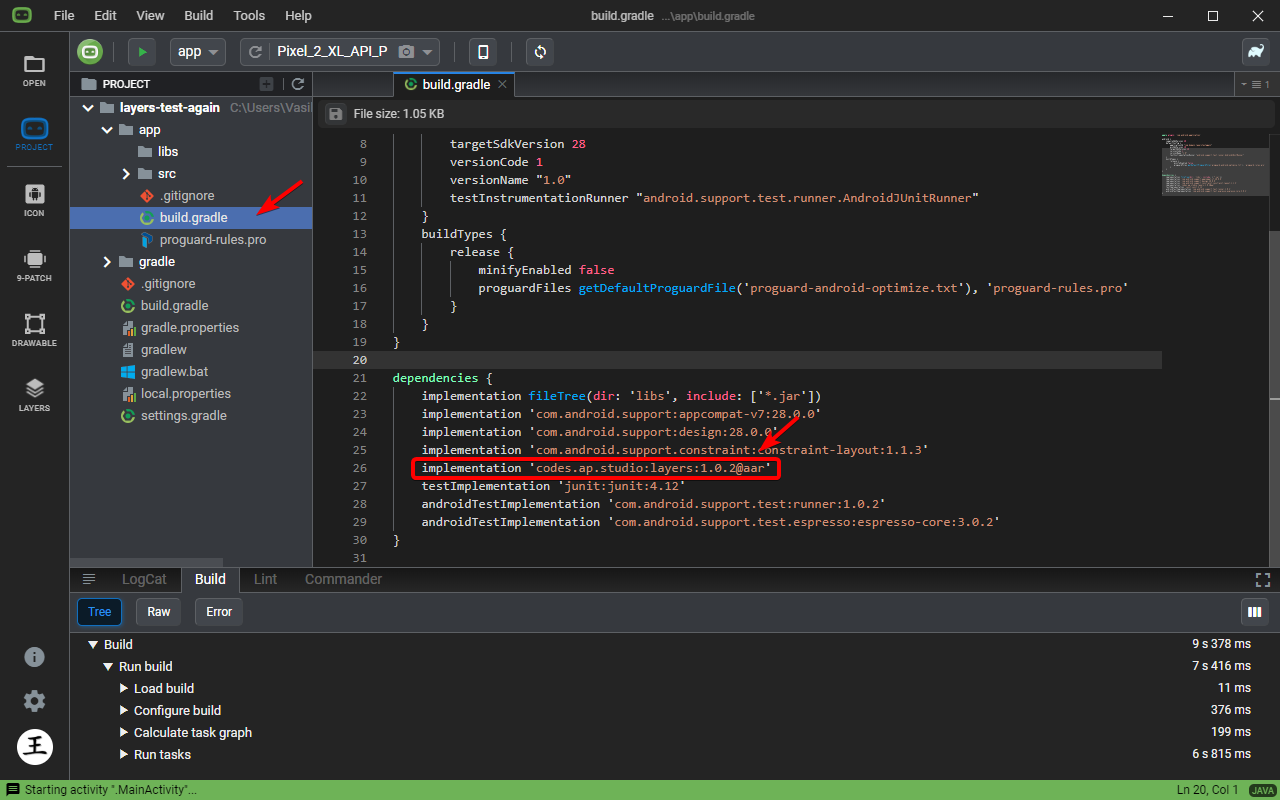Viewport: 1280px width, 800px height.
Task: Click the bottom panel hamburger icon
Action: click(89, 579)
